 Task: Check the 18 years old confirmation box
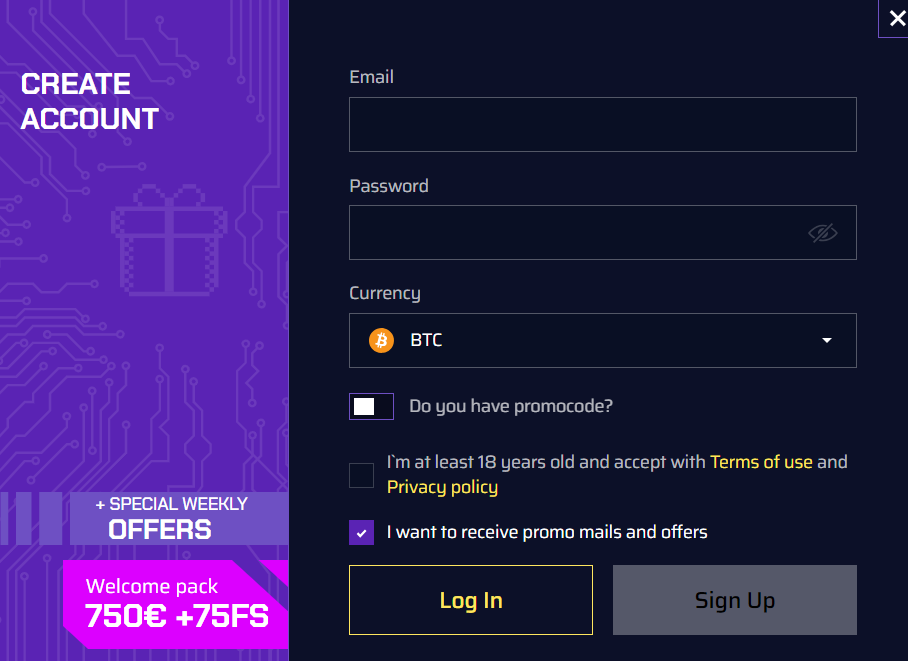(361, 475)
